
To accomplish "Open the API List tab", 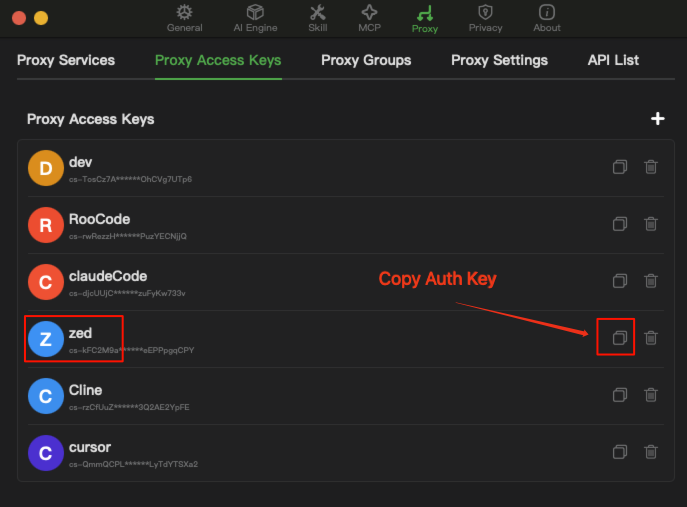I will click(x=613, y=60).
